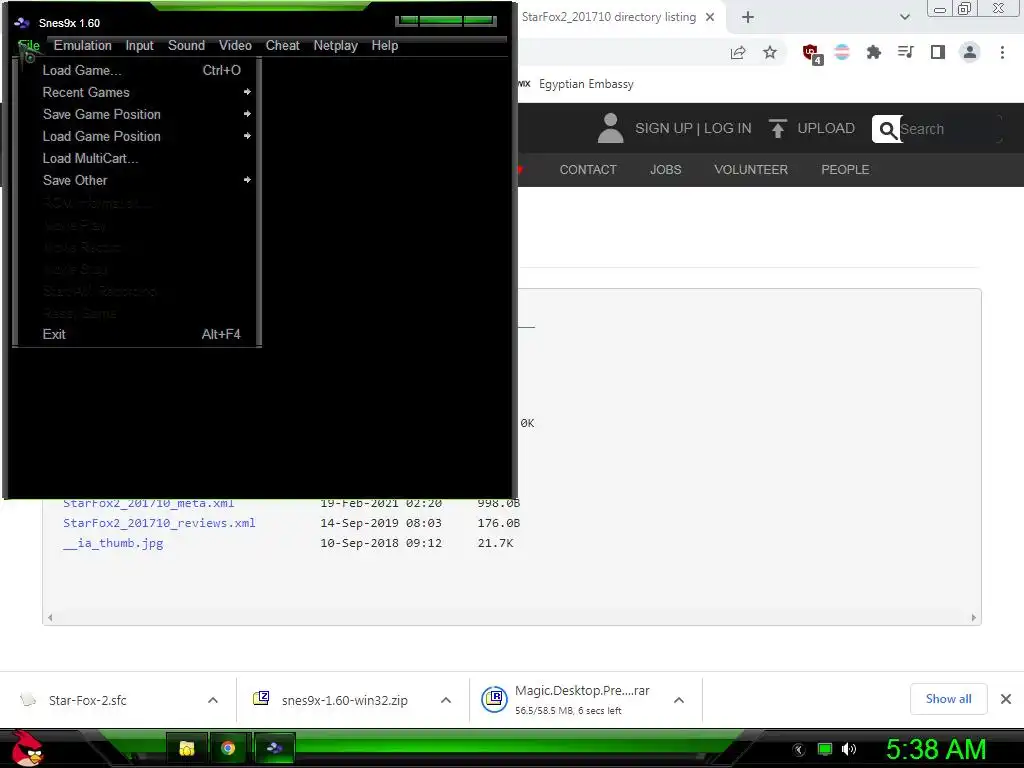The width and height of the screenshot is (1024, 768).
Task: Open Chrome's three-dot menu
Action: [x=1002, y=52]
